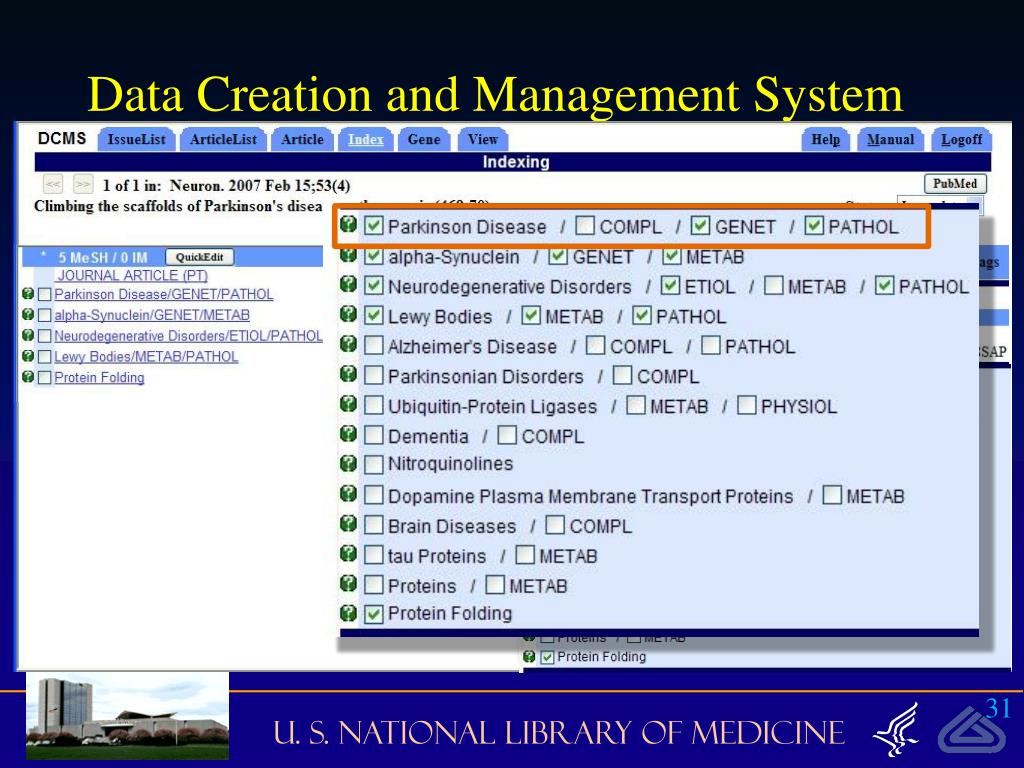Go to previous article arrow button
This screenshot has width=1024, height=768.
pyautogui.click(x=53, y=184)
